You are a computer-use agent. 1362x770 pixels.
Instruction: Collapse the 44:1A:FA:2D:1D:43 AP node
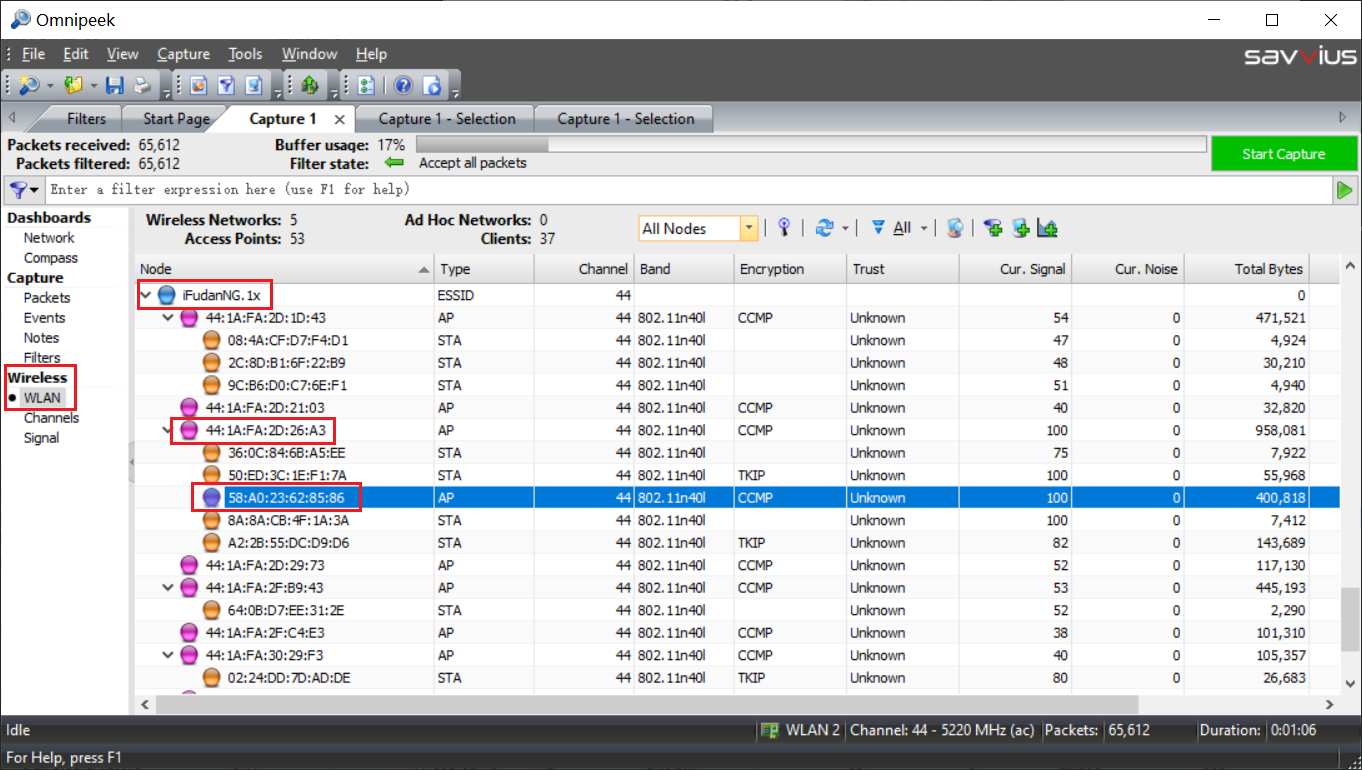point(168,318)
